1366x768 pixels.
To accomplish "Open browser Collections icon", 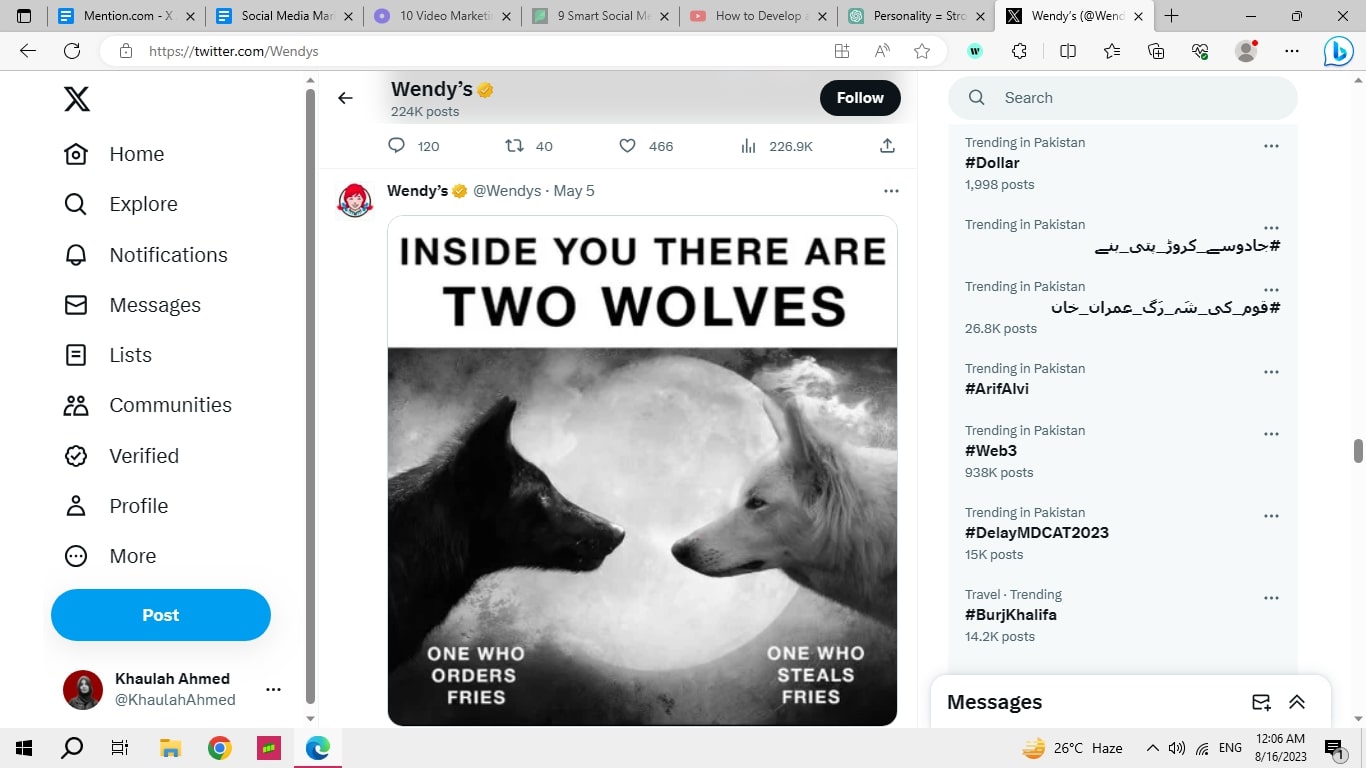I will pos(1157,51).
